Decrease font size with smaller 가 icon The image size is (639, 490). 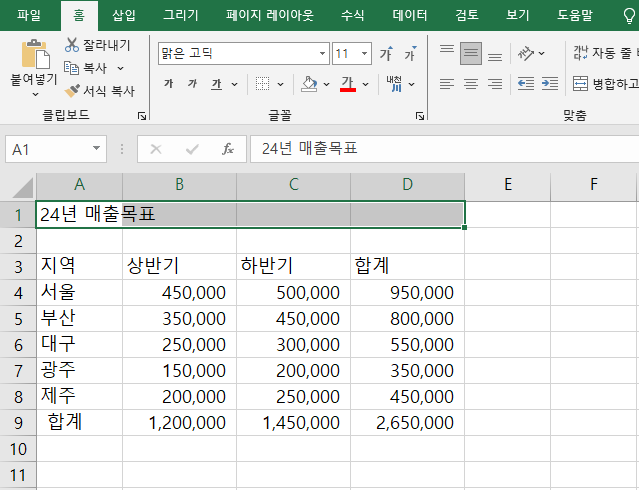click(x=410, y=53)
